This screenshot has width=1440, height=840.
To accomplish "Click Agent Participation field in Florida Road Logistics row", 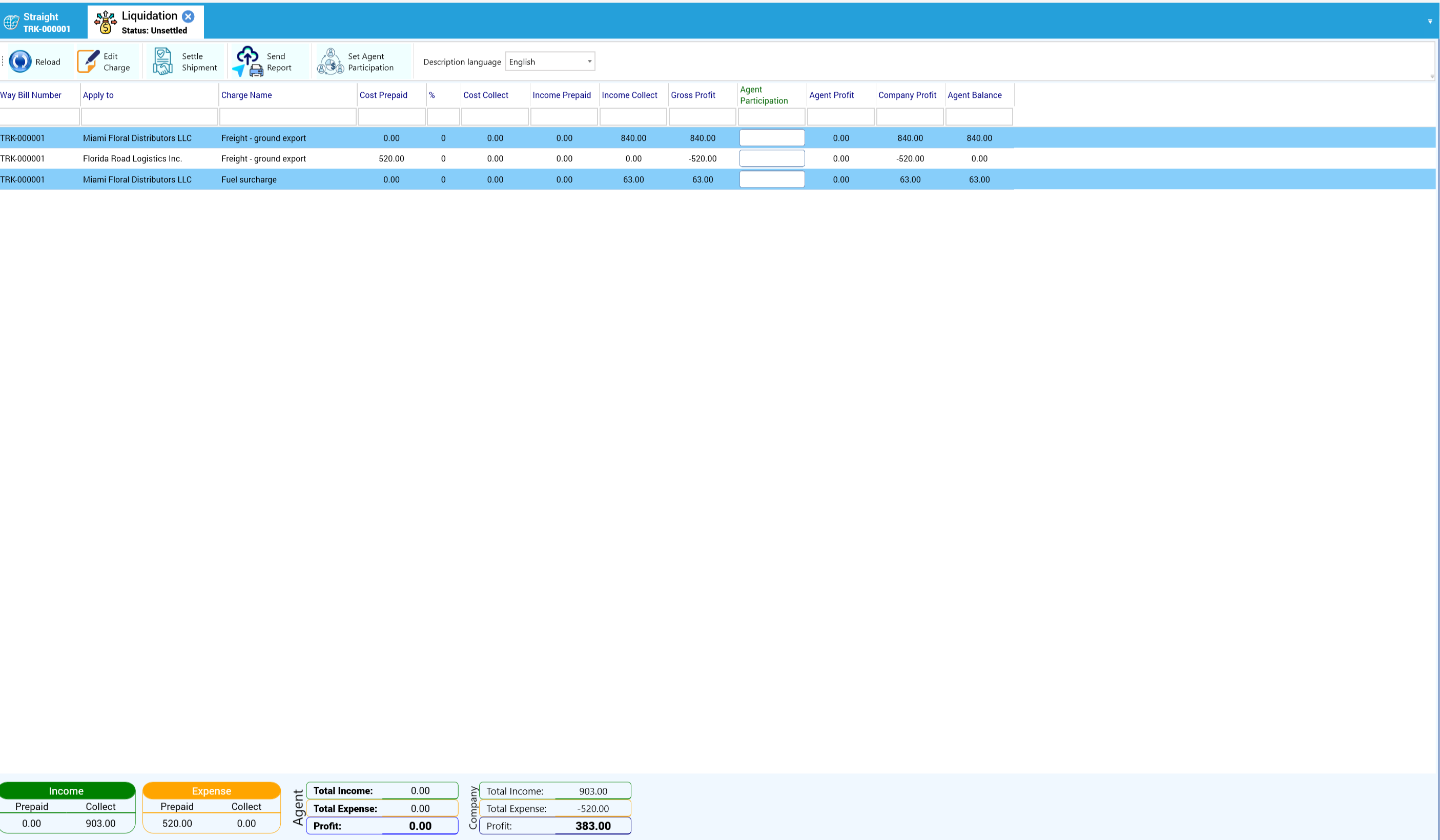I will 772,158.
